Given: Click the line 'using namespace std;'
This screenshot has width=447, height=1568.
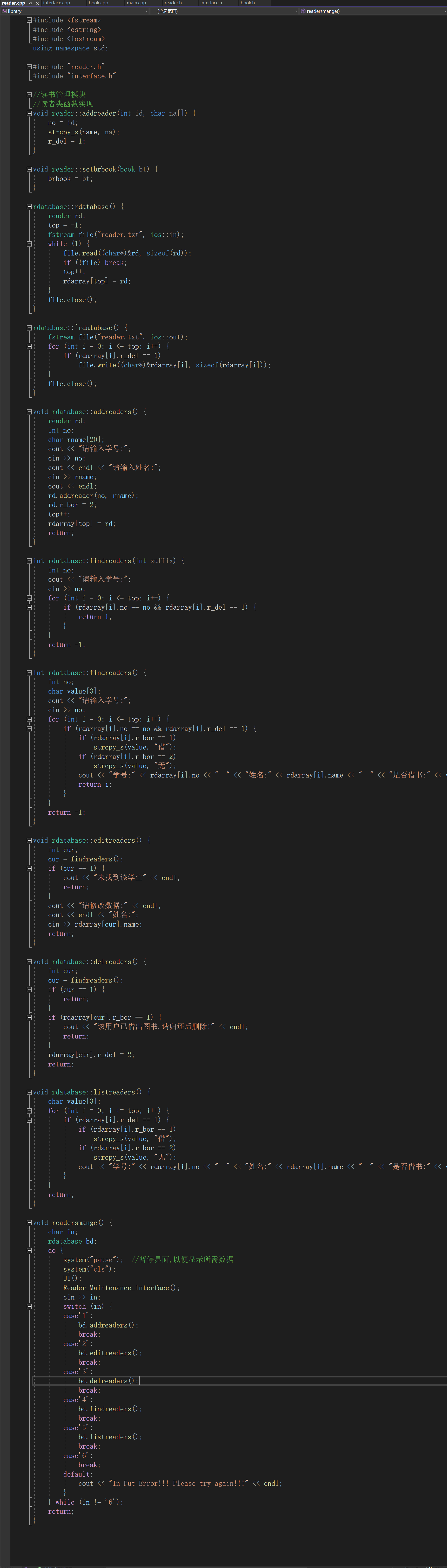Looking at the screenshot, I should tap(71, 48).
